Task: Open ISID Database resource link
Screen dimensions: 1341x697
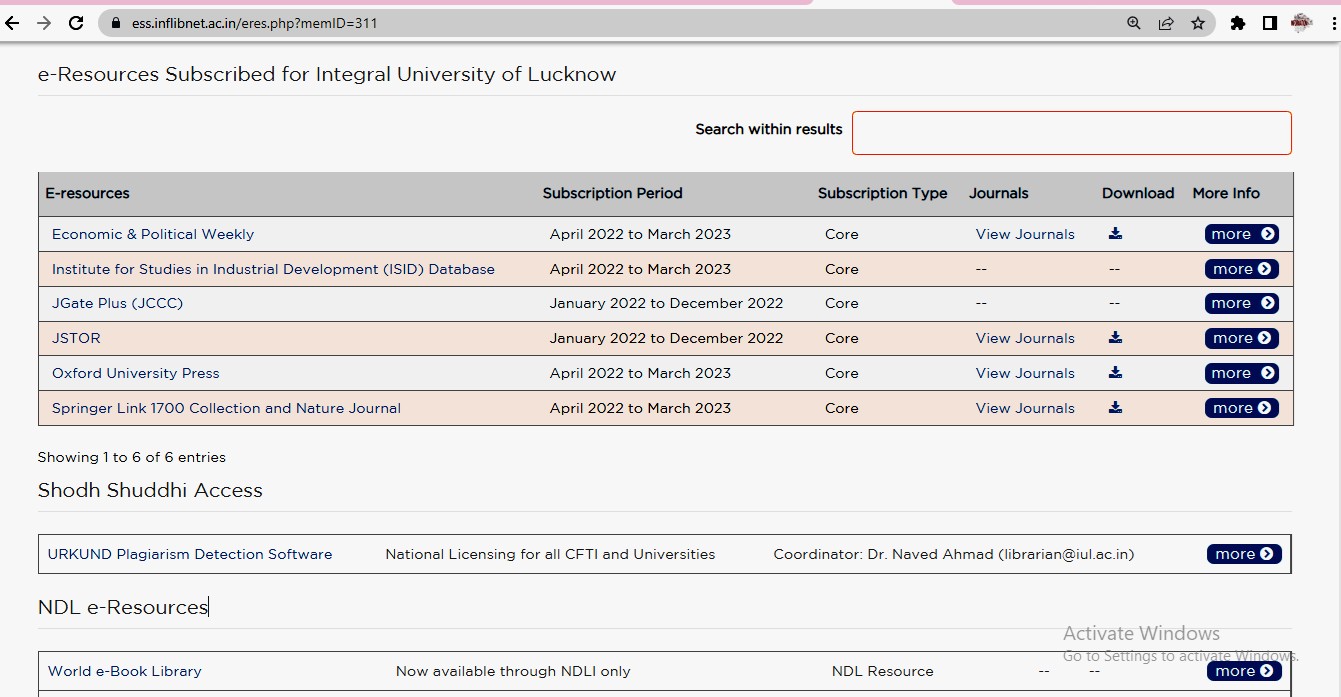Action: 273,269
